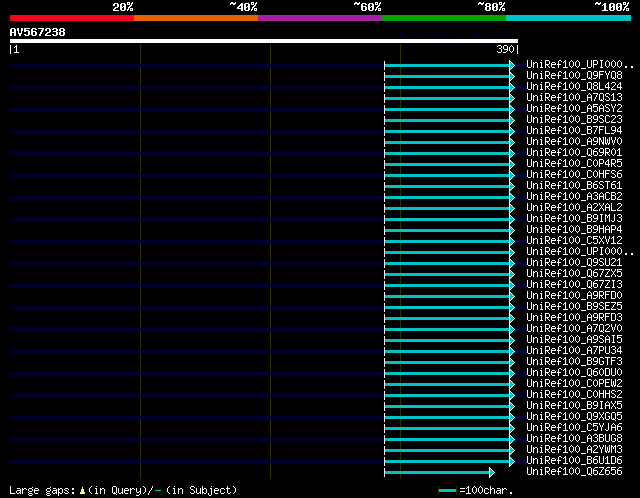The height and width of the screenshot is (498, 640).
Task: Open UniRef100_A3ACB2 entry
Action: pyautogui.click(x=574, y=197)
